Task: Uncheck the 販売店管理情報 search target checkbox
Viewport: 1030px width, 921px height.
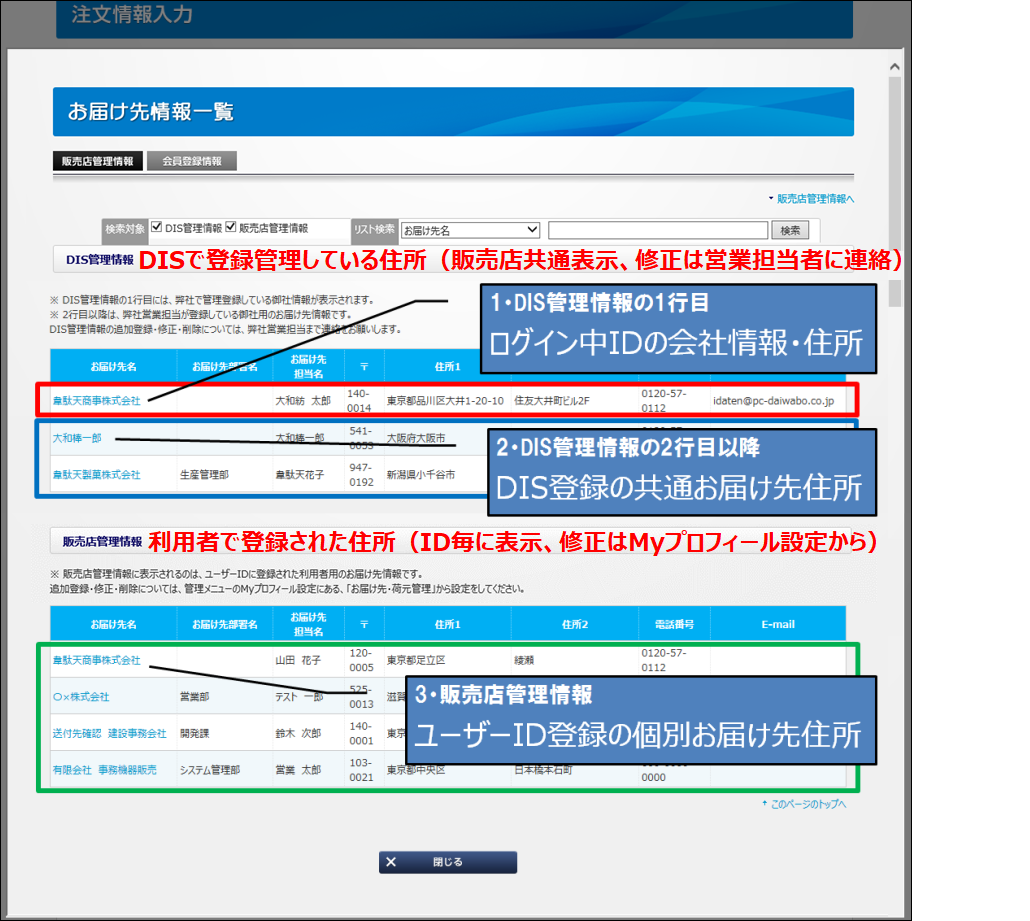Action: pos(231,228)
